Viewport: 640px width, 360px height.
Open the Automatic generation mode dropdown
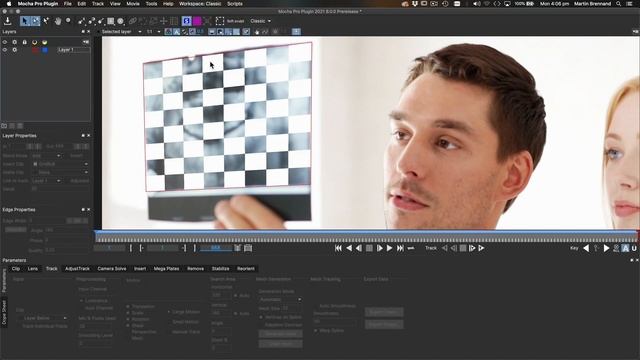[280, 300]
